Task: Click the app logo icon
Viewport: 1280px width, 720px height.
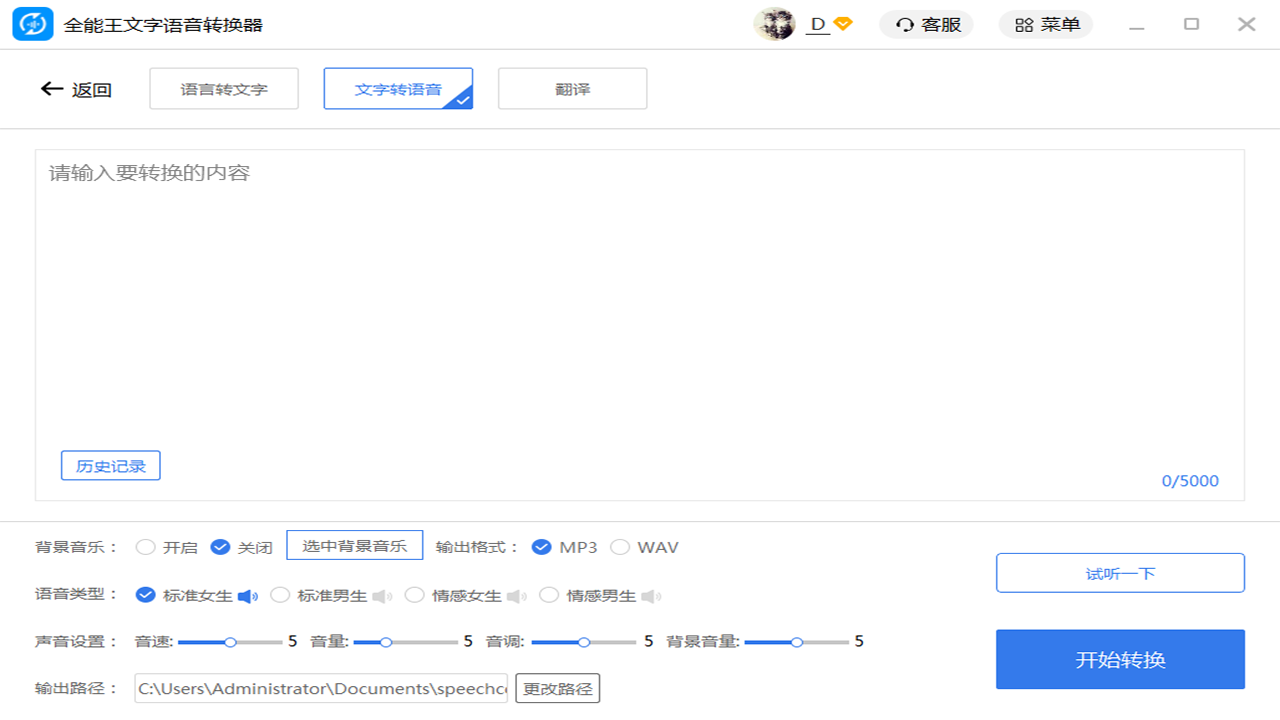Action: click(33, 23)
